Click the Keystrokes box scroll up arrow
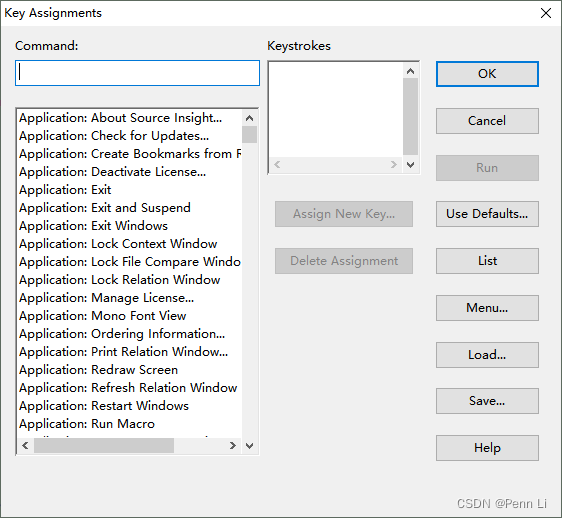This screenshot has width=562, height=518. pyautogui.click(x=410, y=71)
